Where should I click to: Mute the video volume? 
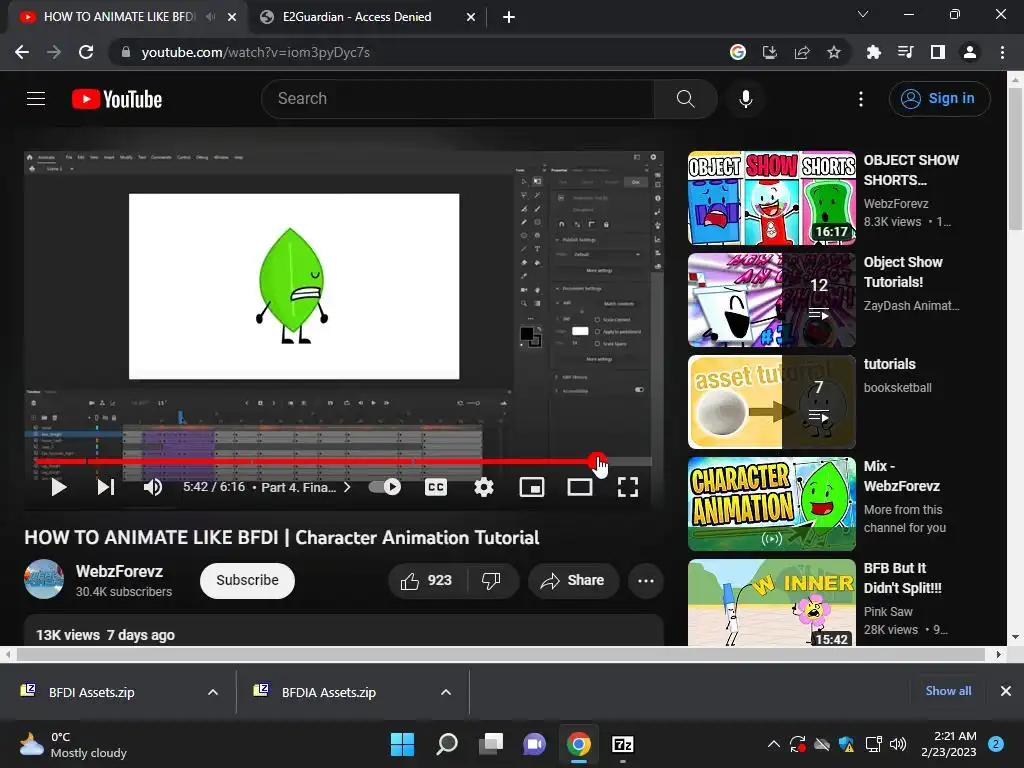pos(153,487)
